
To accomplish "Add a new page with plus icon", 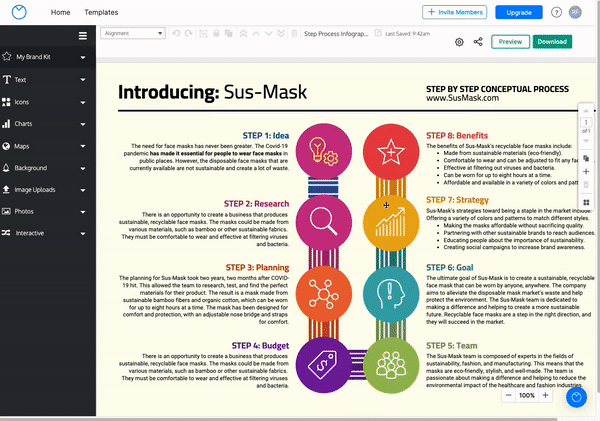I will [x=586, y=171].
